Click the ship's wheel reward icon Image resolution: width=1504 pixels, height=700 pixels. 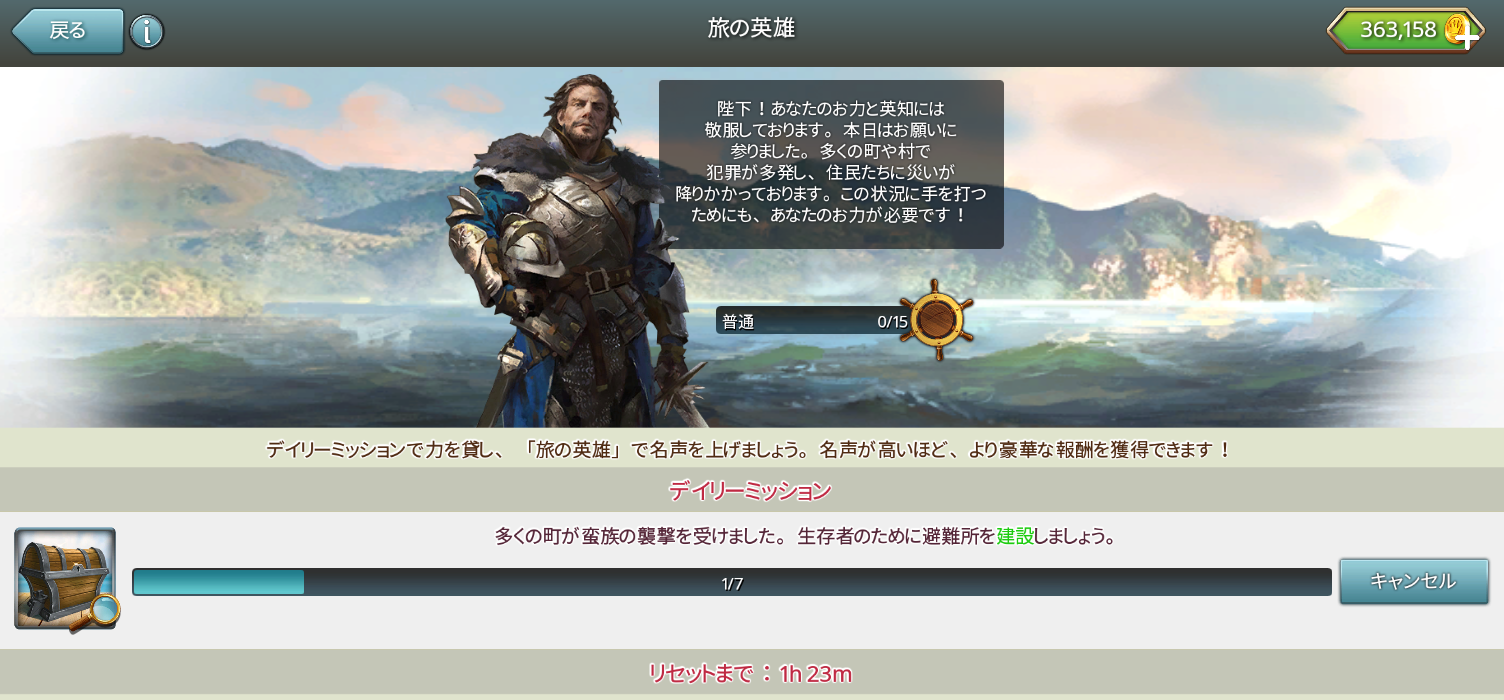[937, 320]
